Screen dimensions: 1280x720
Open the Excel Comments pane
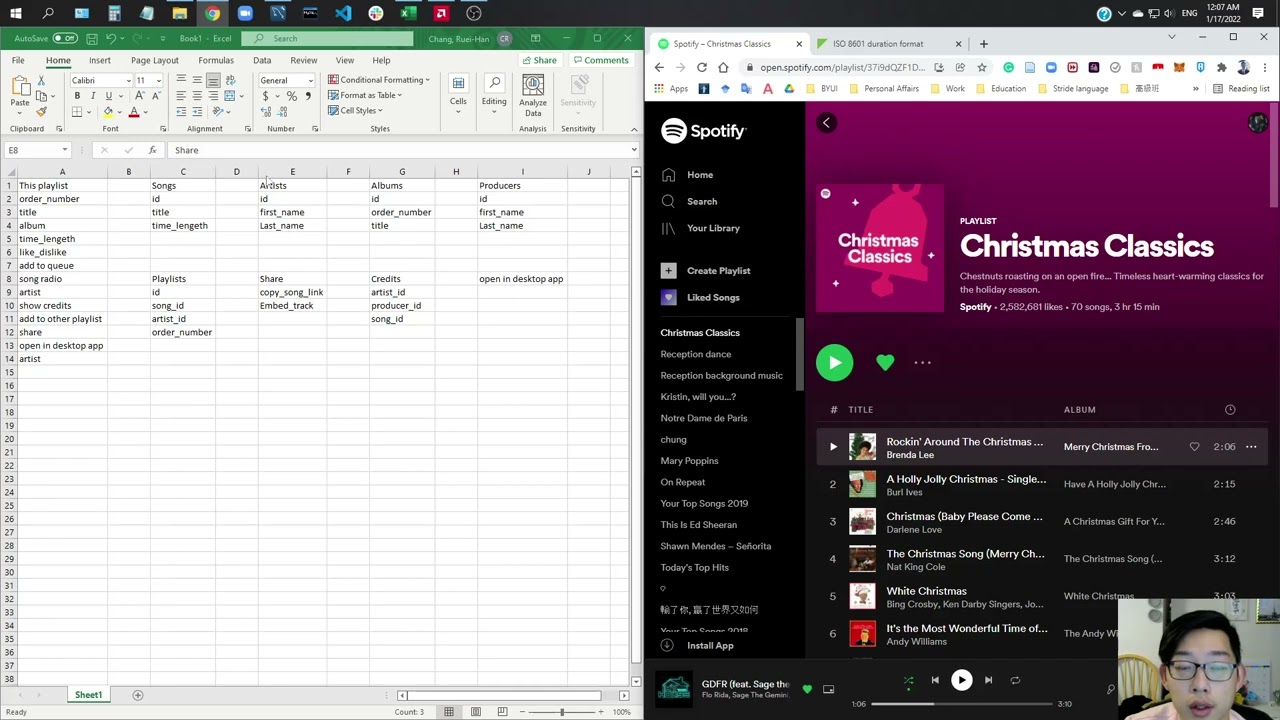(x=601, y=60)
